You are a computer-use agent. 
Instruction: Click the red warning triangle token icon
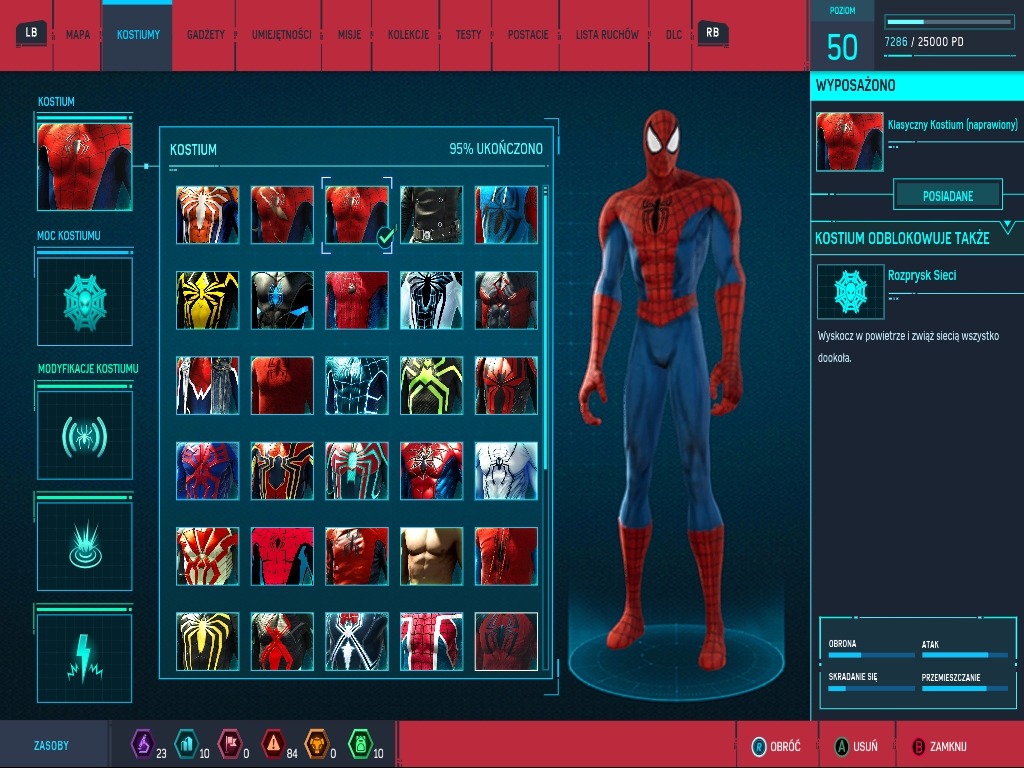point(272,744)
